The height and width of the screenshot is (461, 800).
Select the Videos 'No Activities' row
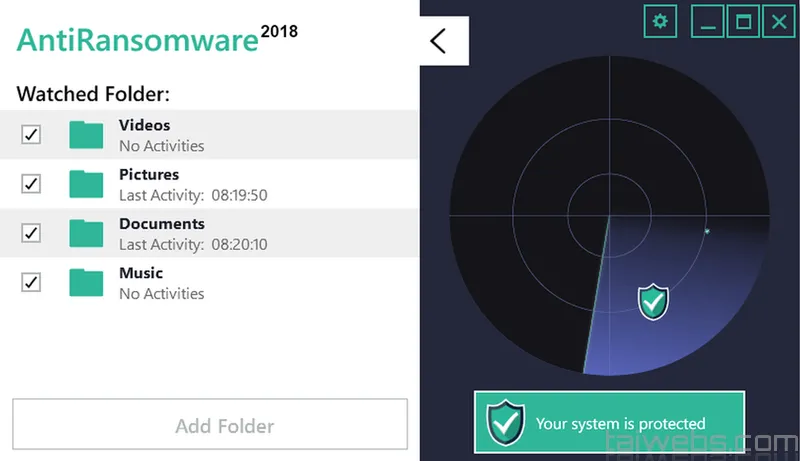[209, 135]
